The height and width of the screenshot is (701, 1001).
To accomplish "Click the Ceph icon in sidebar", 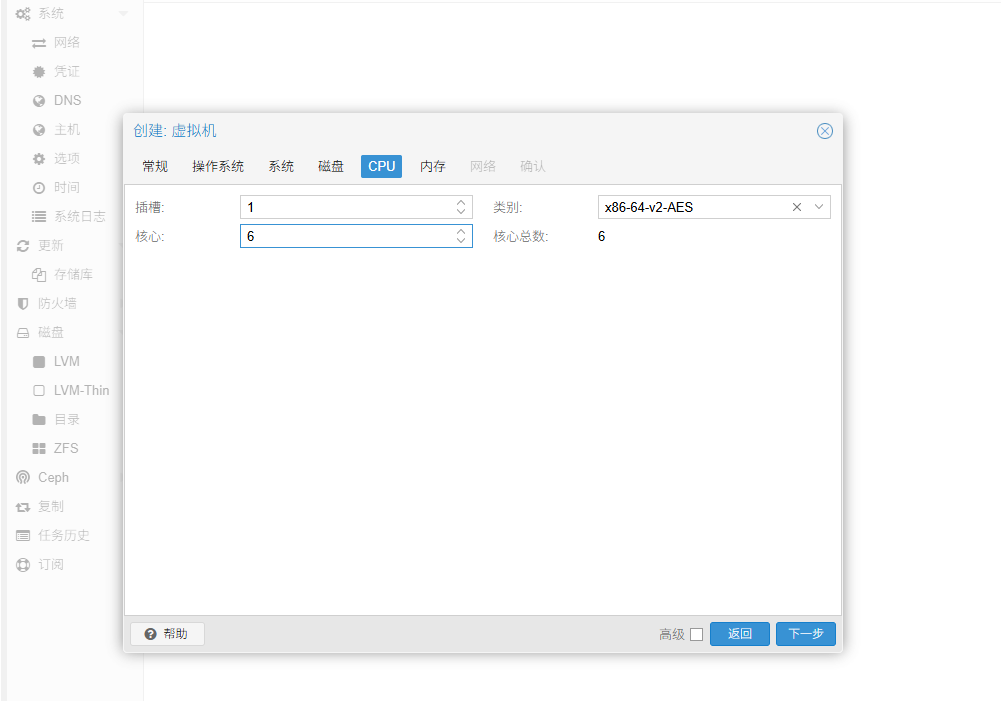I will 23,477.
